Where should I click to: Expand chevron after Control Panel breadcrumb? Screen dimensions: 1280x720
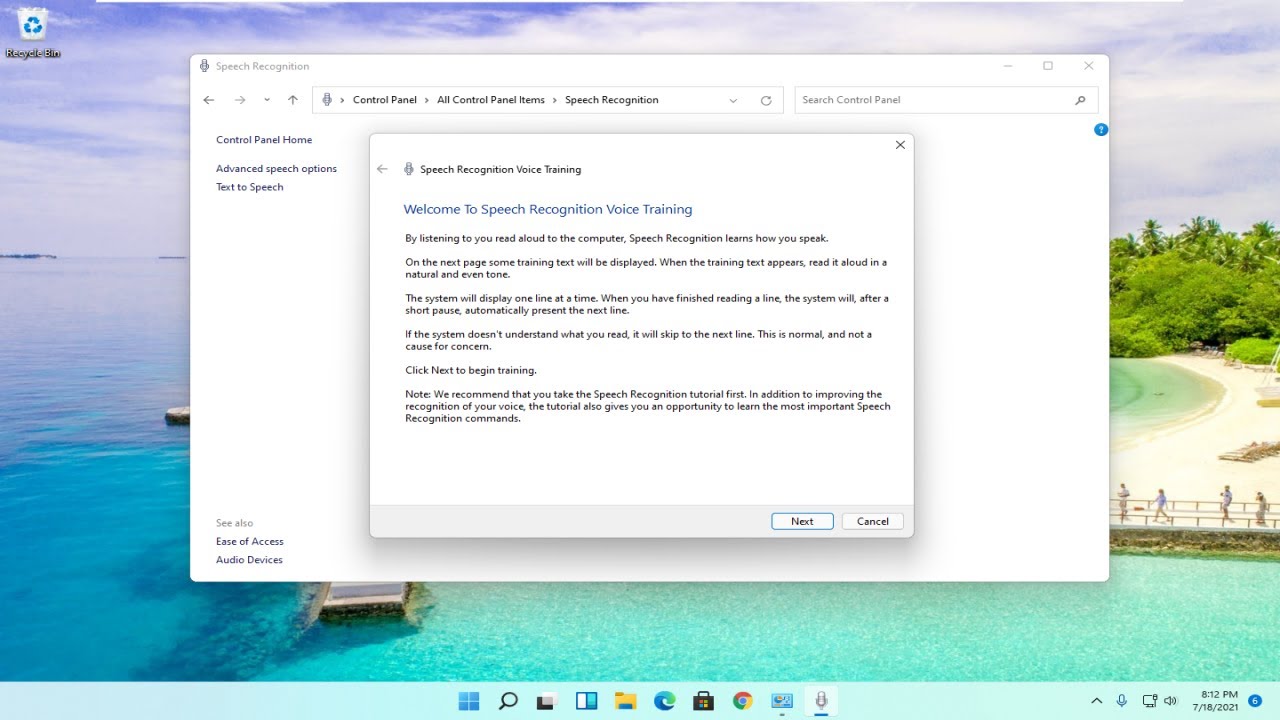pyautogui.click(x=427, y=100)
